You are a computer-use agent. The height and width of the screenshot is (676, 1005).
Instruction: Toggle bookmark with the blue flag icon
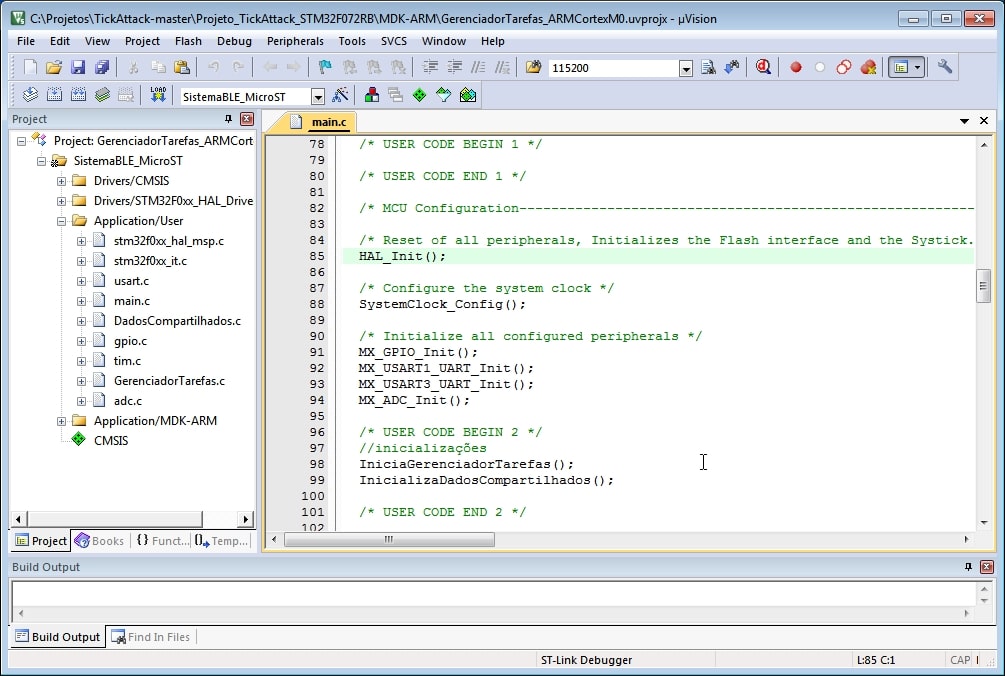325,67
